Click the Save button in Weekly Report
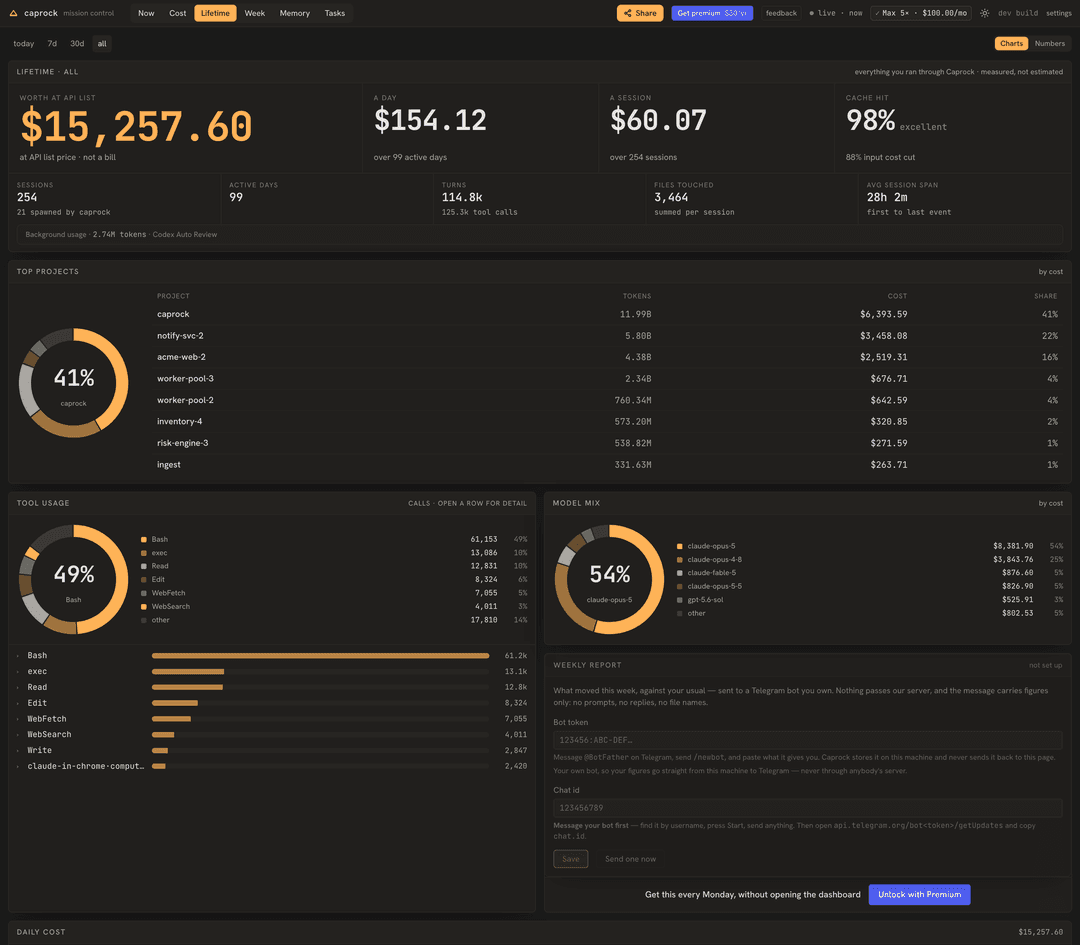This screenshot has width=1080, height=945. [x=571, y=859]
